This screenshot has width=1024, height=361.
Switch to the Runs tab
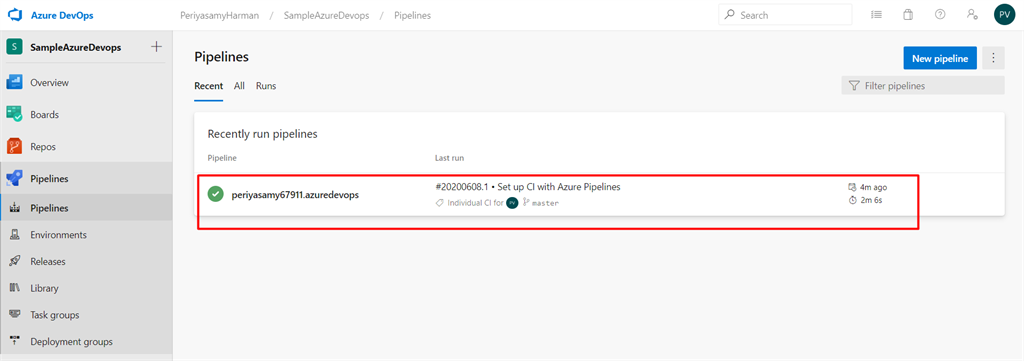pyautogui.click(x=266, y=86)
